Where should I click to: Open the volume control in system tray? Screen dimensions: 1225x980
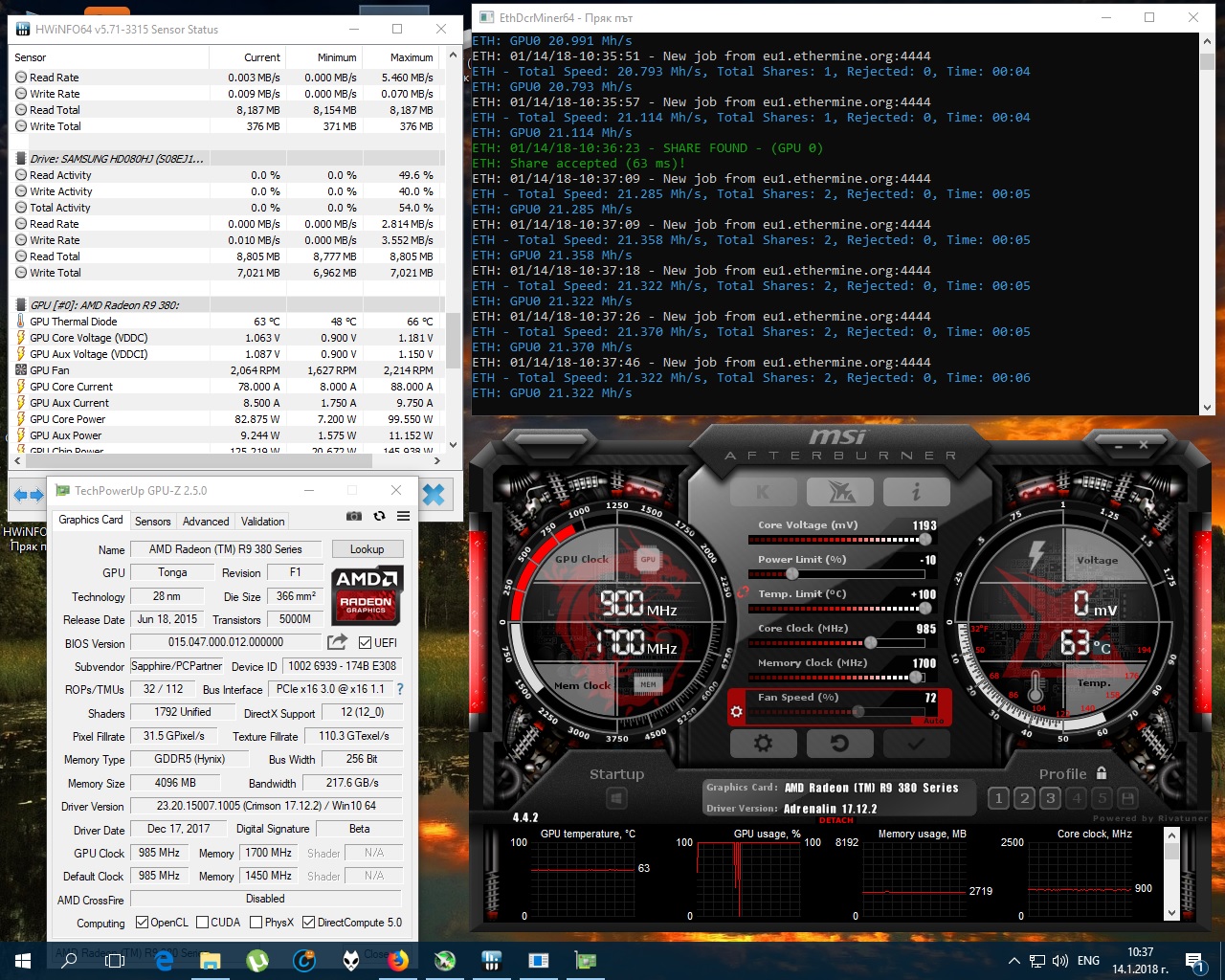point(1060,960)
